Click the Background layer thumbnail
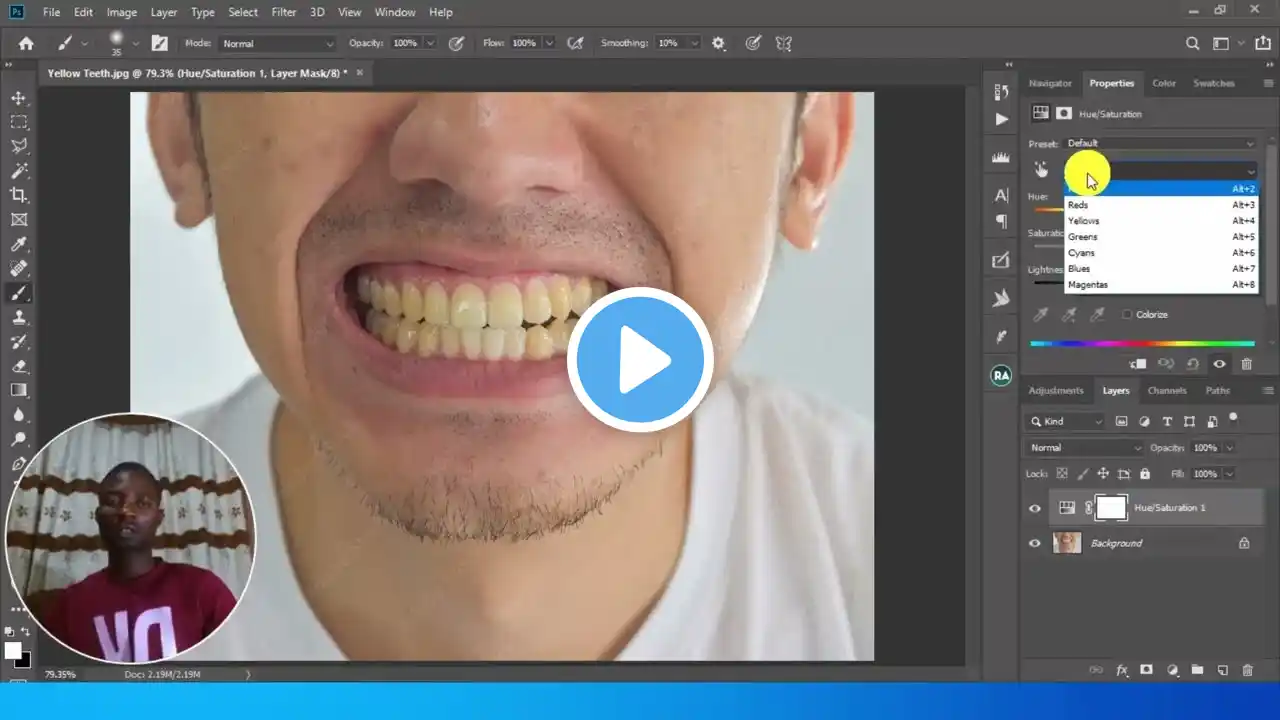Screen dimensions: 1280x720 tap(1066, 543)
